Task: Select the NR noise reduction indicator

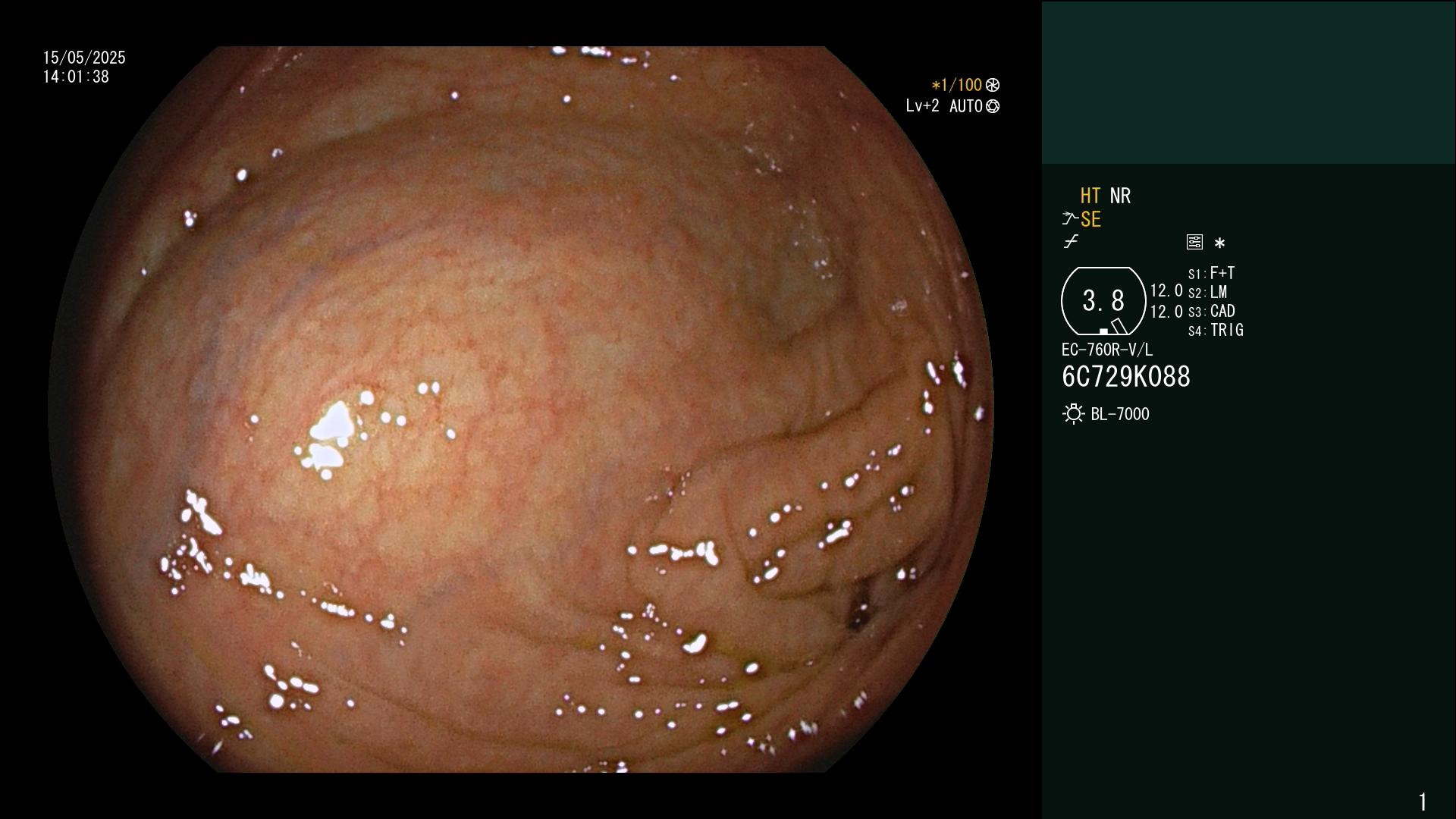Action: tap(1120, 196)
